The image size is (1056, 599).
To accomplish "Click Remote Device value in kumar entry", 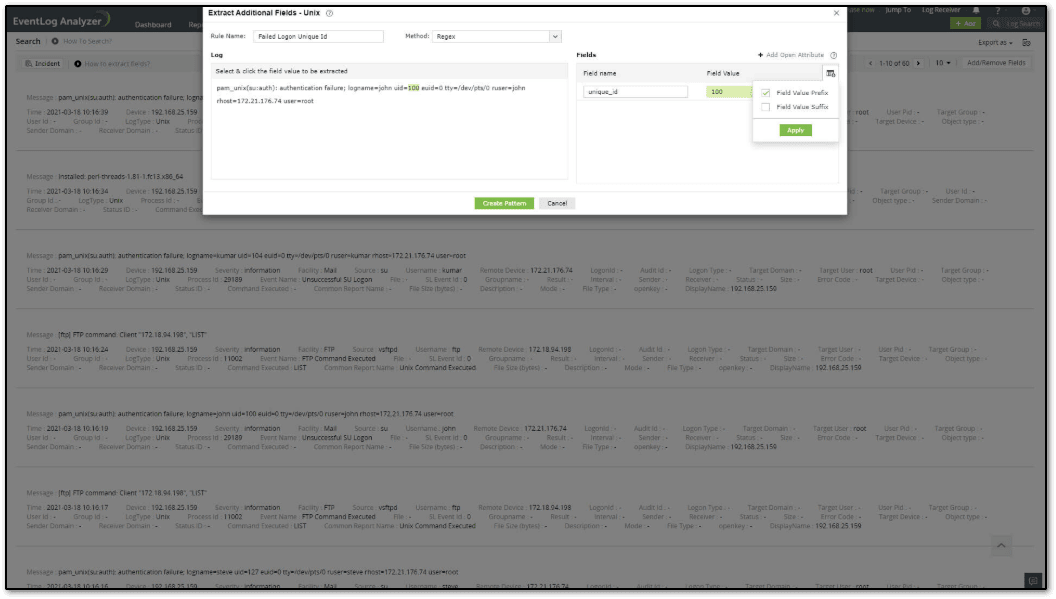I will (x=551, y=271).
